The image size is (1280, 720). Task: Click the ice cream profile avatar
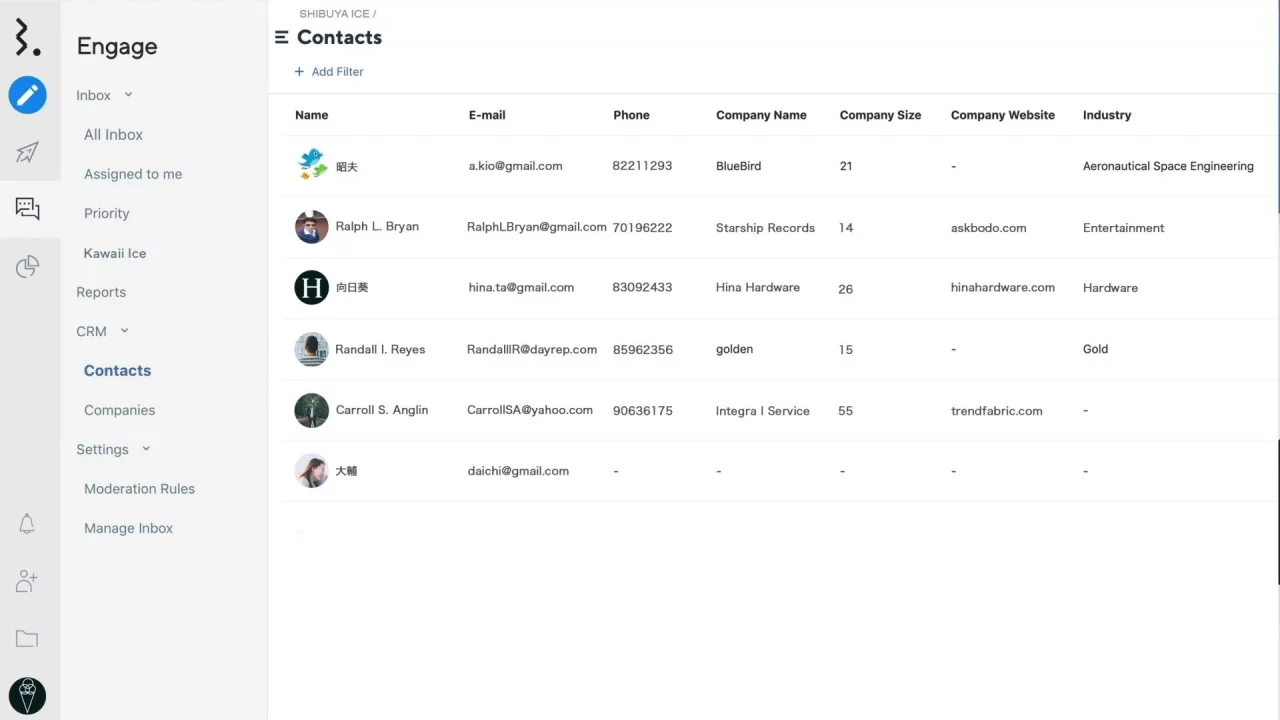27,695
